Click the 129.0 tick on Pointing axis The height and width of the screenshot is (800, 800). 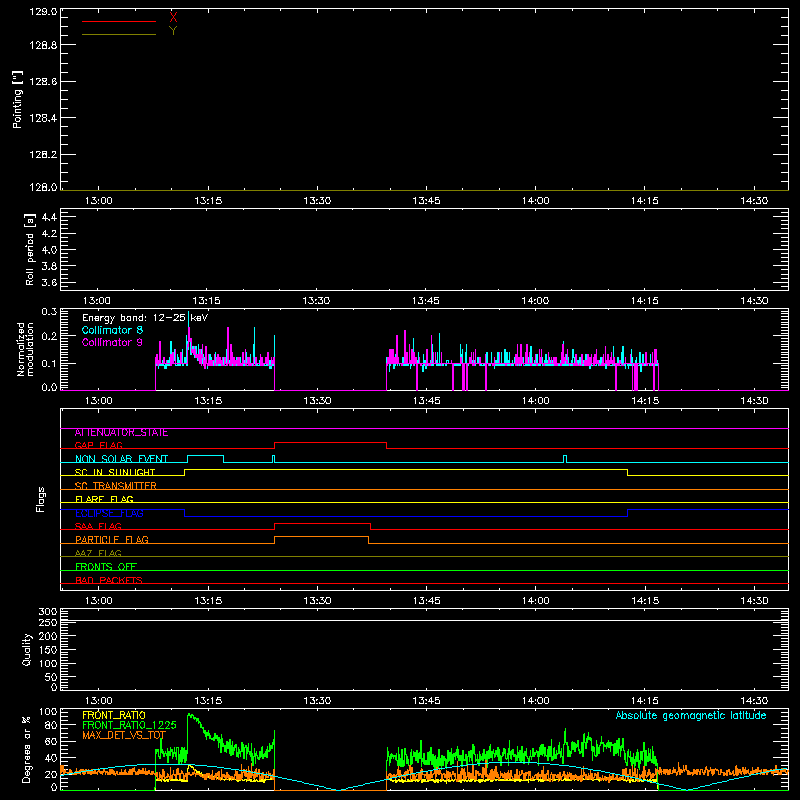(x=43, y=12)
